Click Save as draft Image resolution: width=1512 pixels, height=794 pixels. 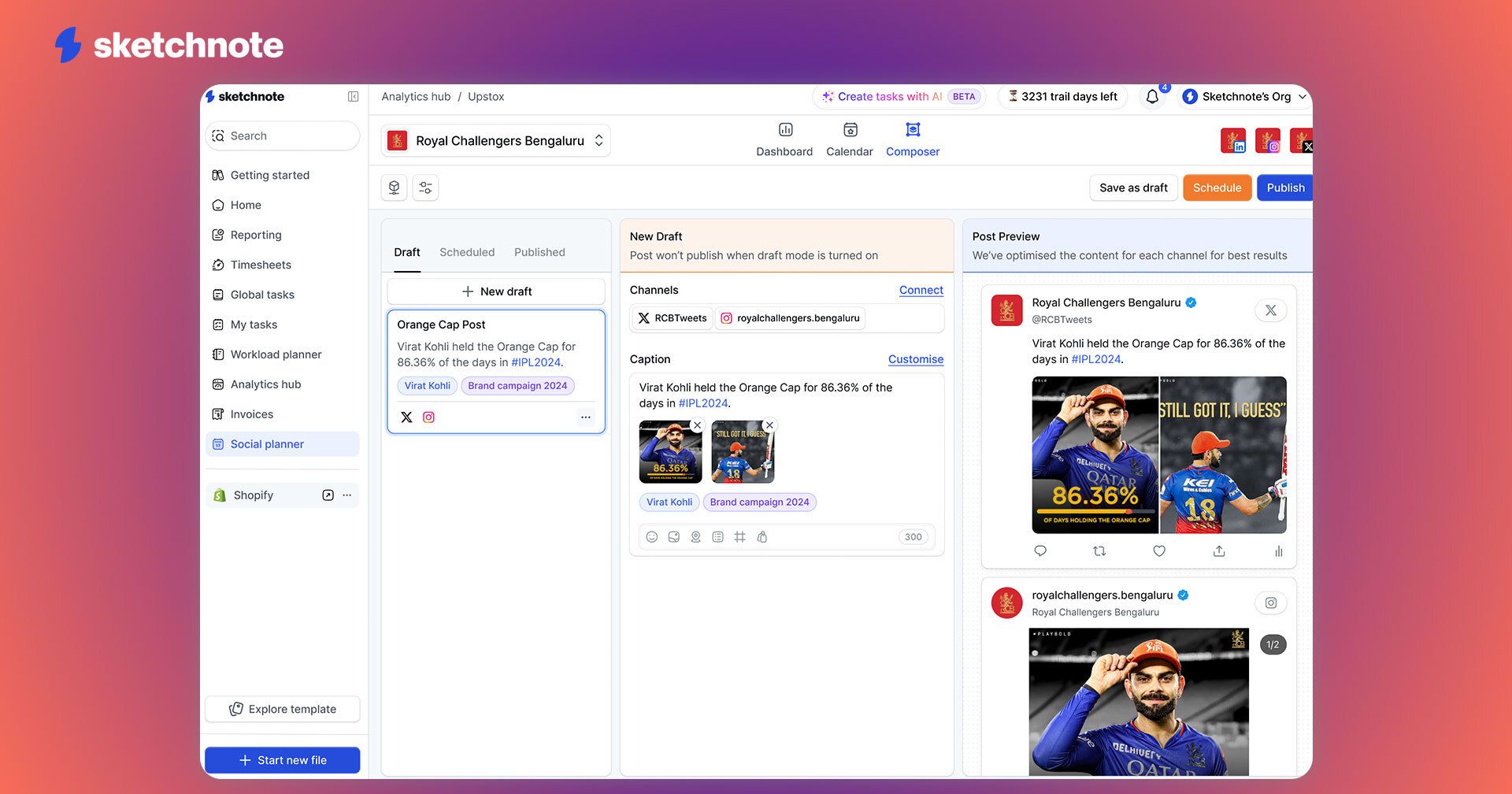(1133, 187)
